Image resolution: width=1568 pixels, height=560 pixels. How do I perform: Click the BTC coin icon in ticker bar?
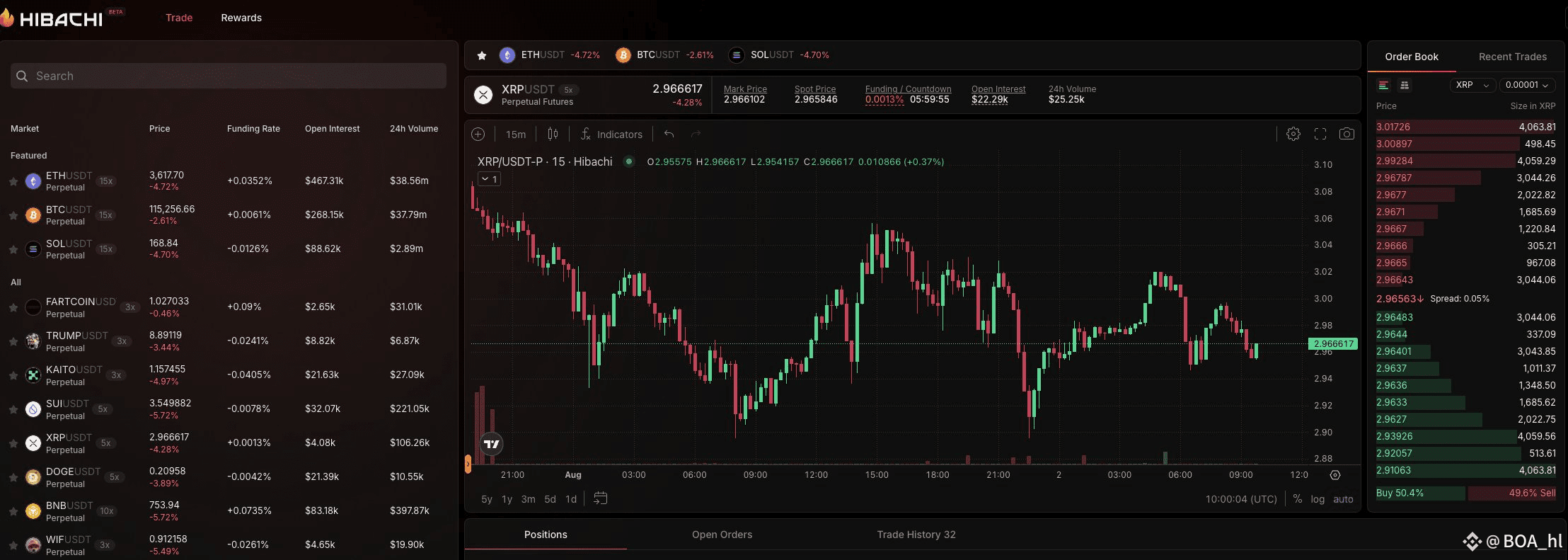pos(623,55)
